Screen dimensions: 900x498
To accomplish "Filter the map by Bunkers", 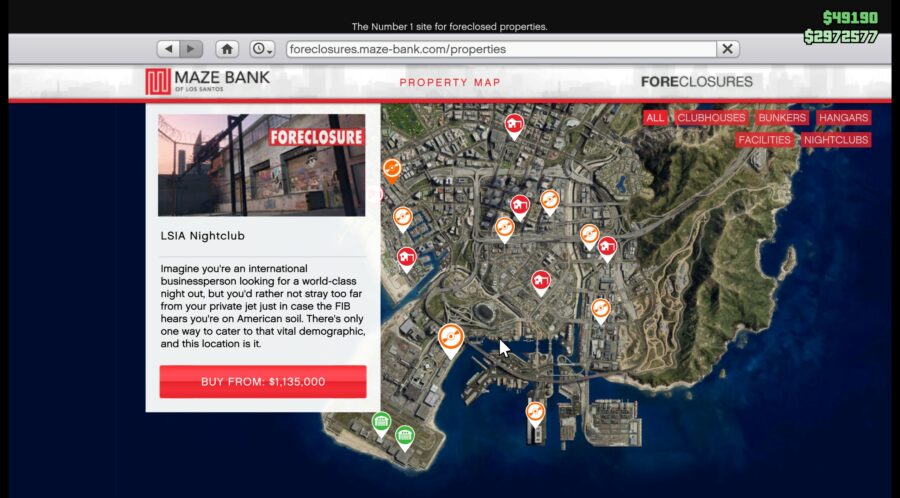I will coord(782,118).
